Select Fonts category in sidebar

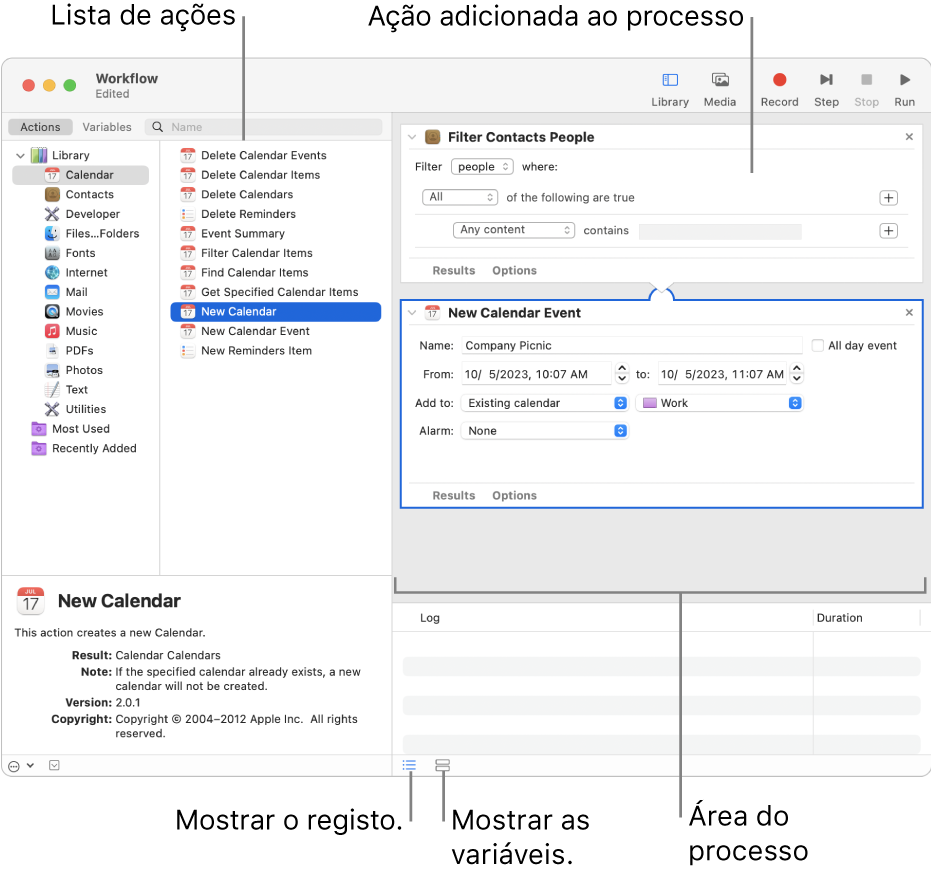70,253
